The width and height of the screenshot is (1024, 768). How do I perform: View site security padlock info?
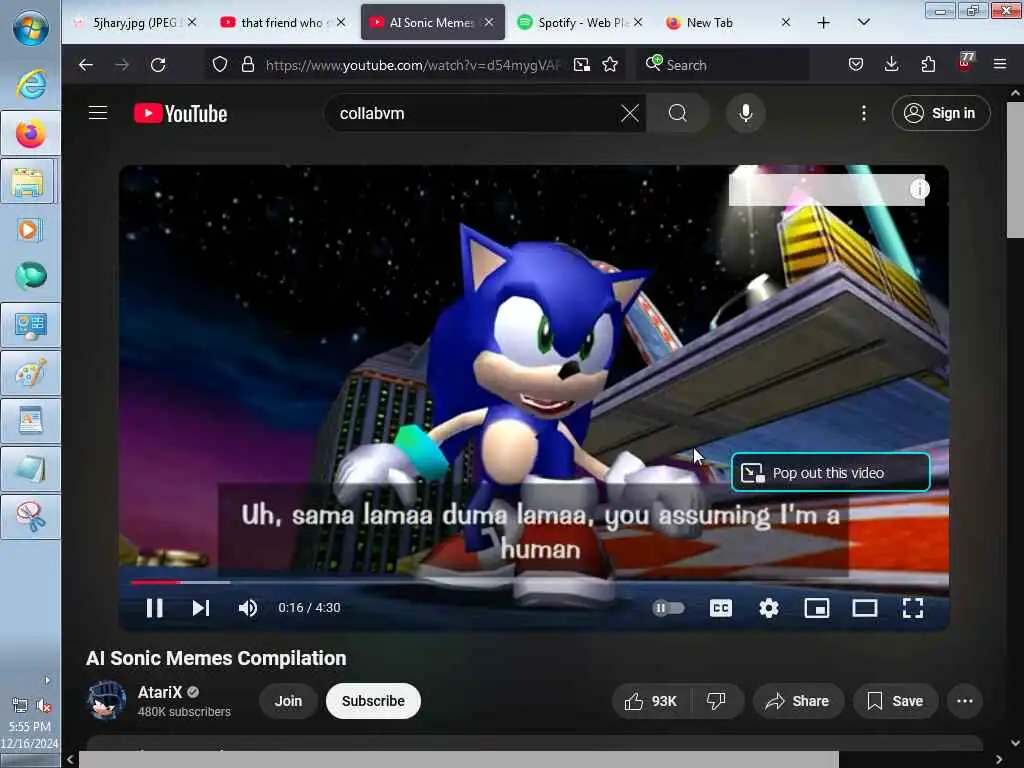point(248,65)
